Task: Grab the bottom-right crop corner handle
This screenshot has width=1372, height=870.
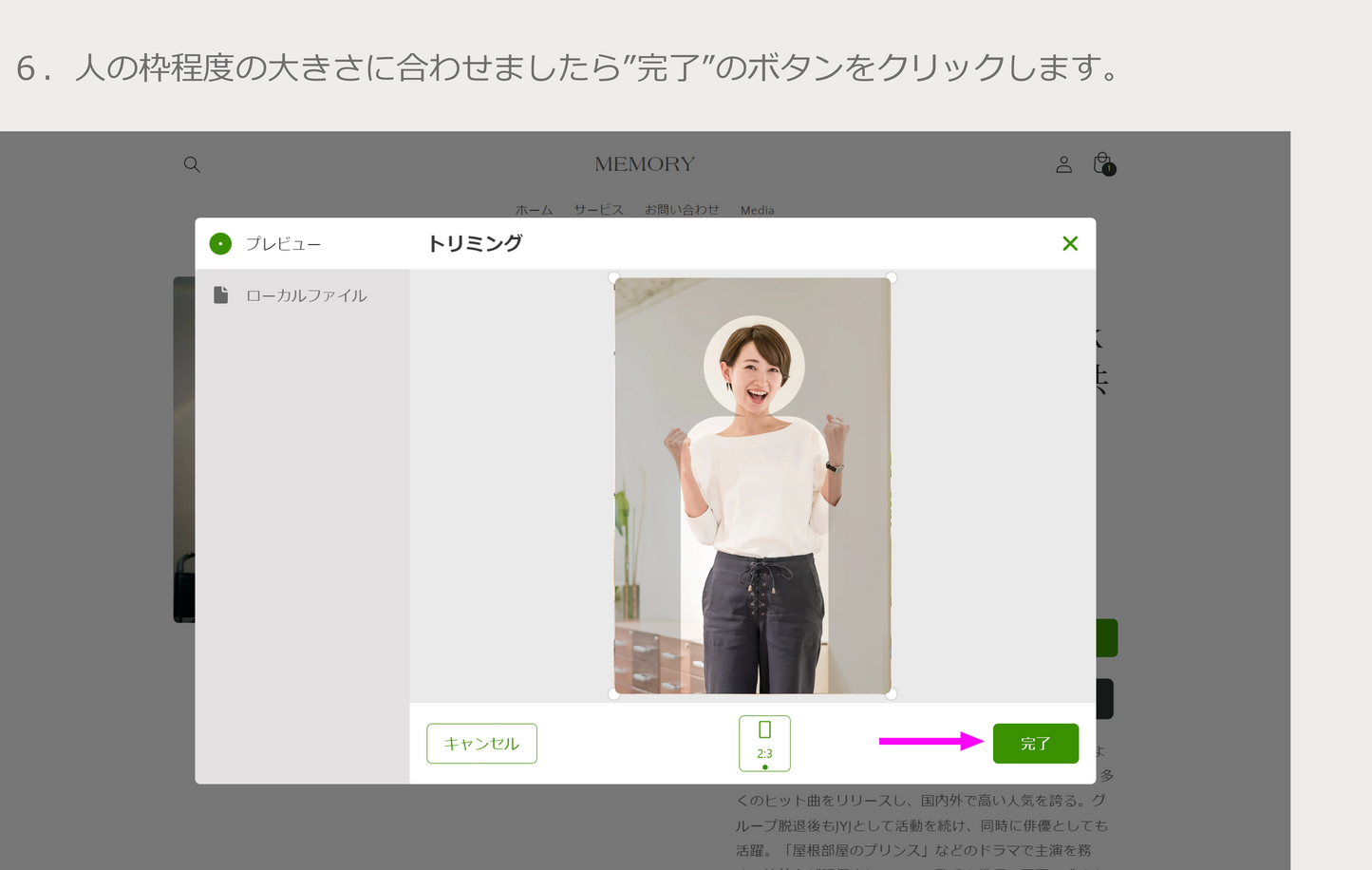Action: pos(891,694)
